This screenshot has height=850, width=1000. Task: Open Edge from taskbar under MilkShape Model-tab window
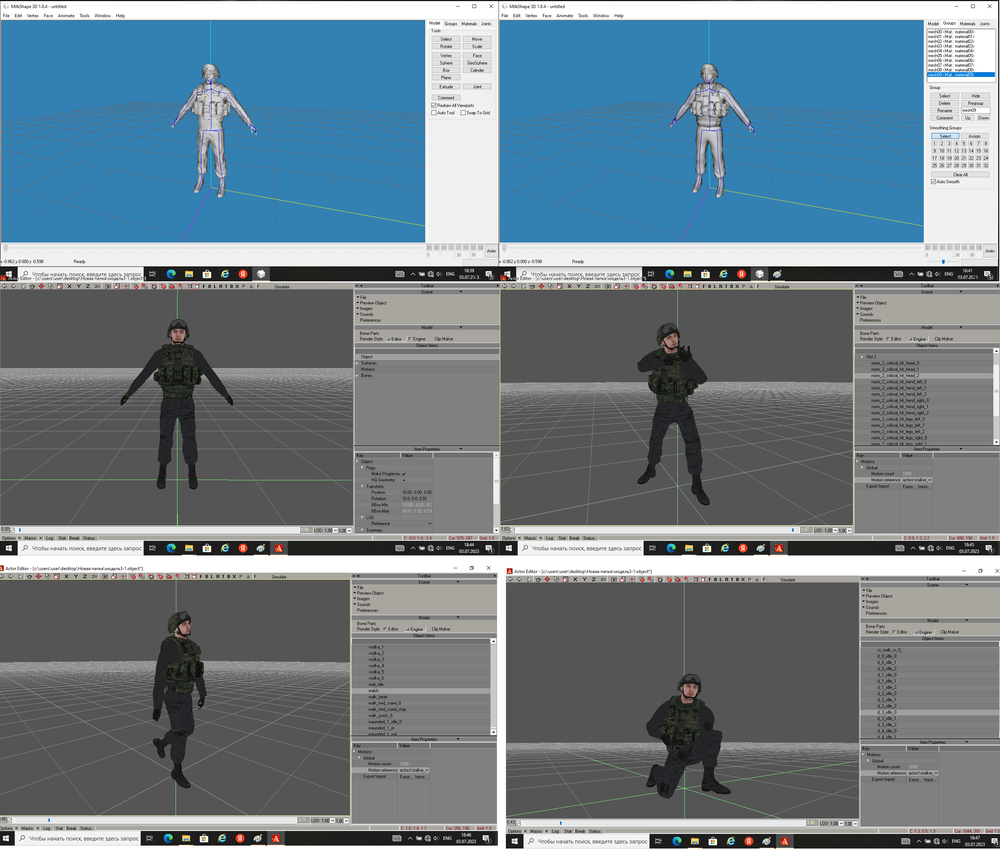point(171,274)
